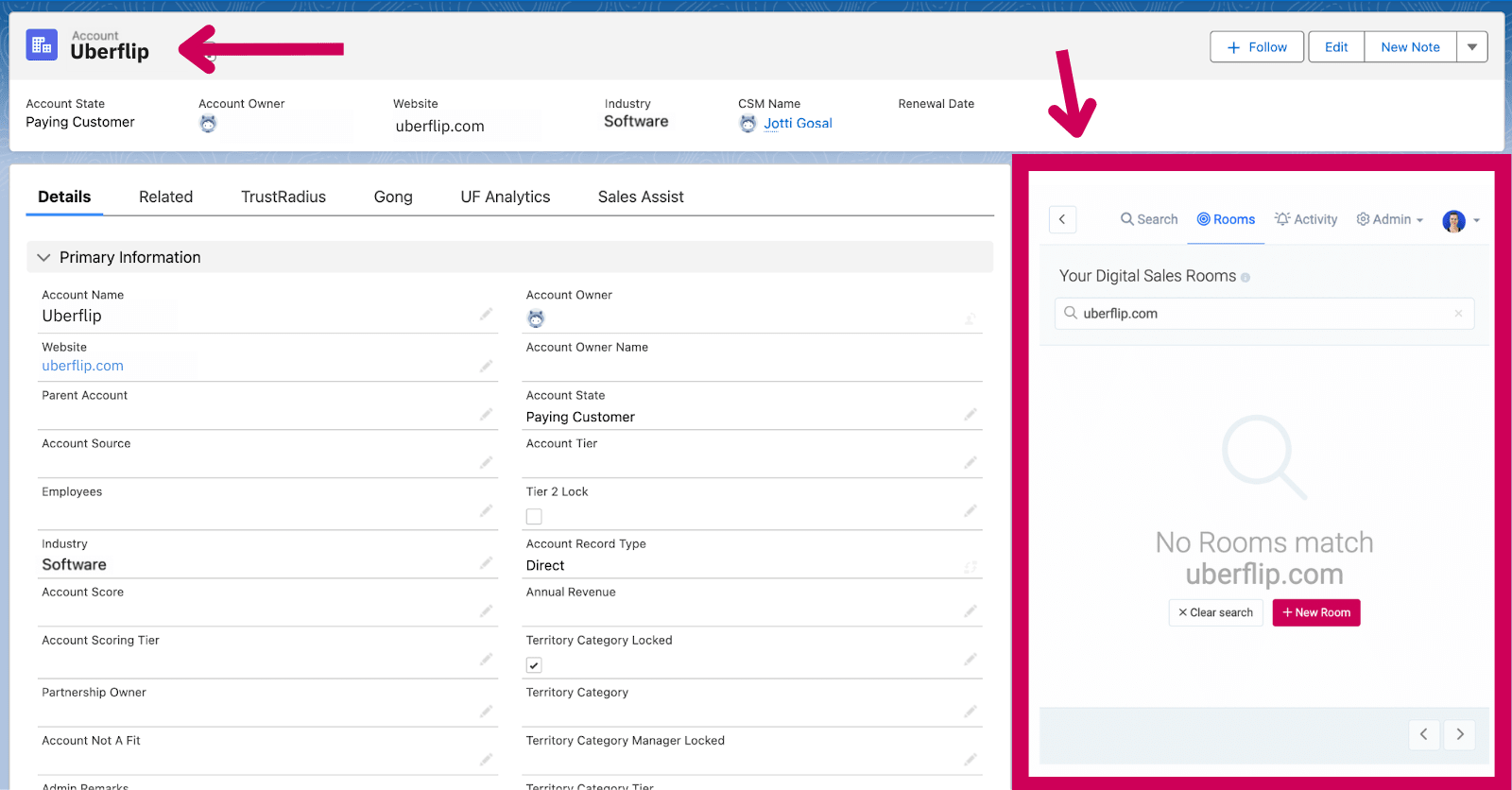The width and height of the screenshot is (1512, 790).
Task: Open the UF Analytics tab
Action: (x=506, y=197)
